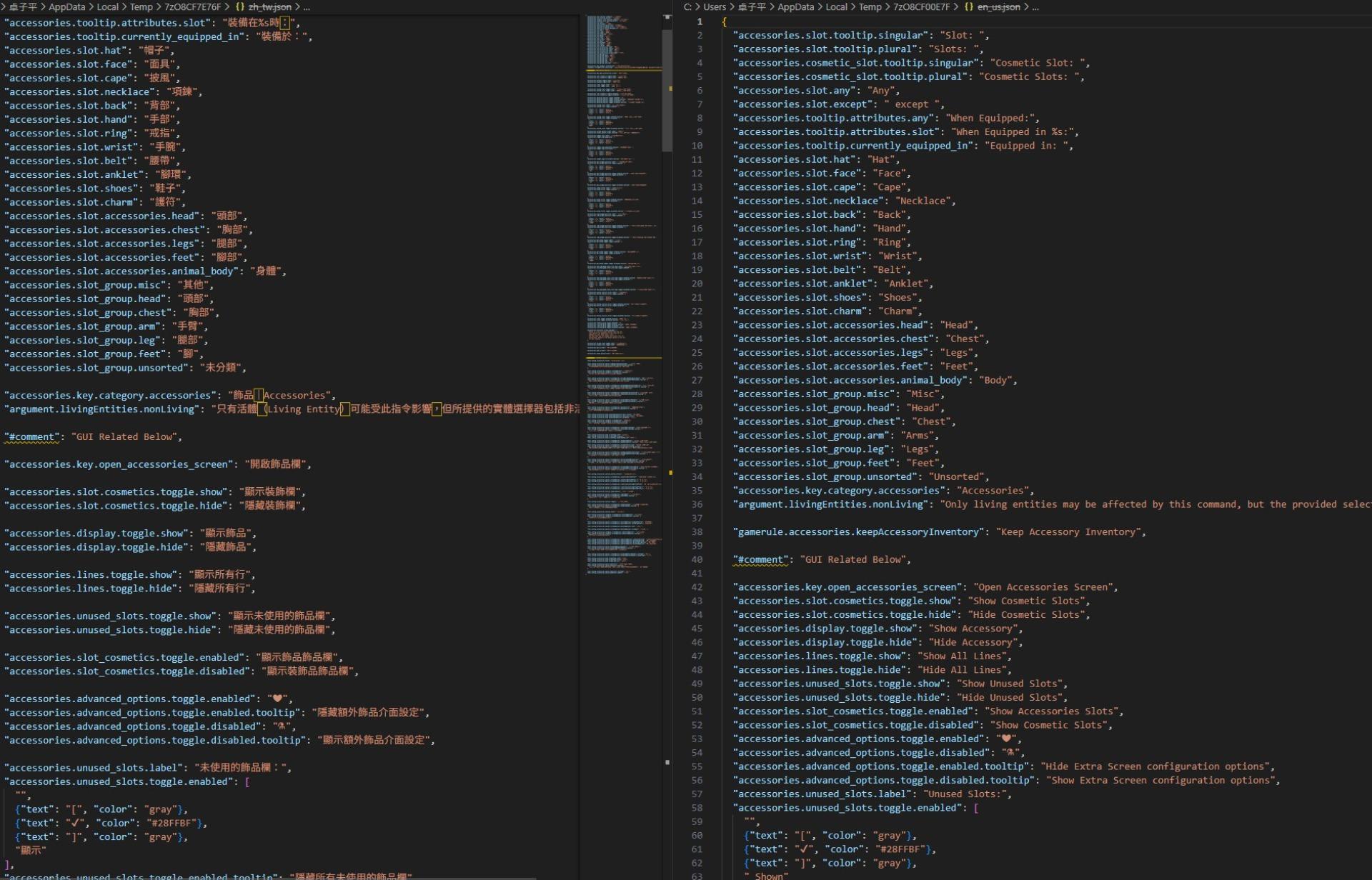Open the zh_tw.json breadcrumb item
This screenshot has height=880, width=1372.
click(269, 7)
